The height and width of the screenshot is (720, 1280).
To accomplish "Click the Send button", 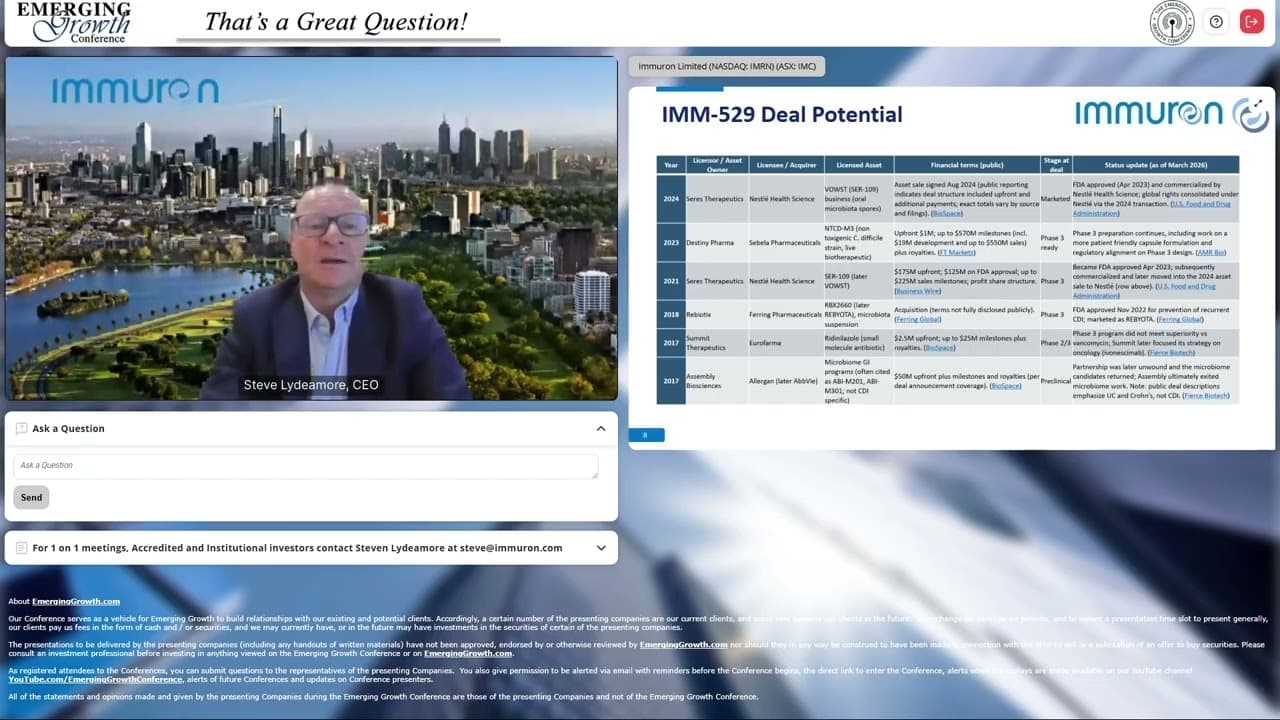I will point(32,497).
